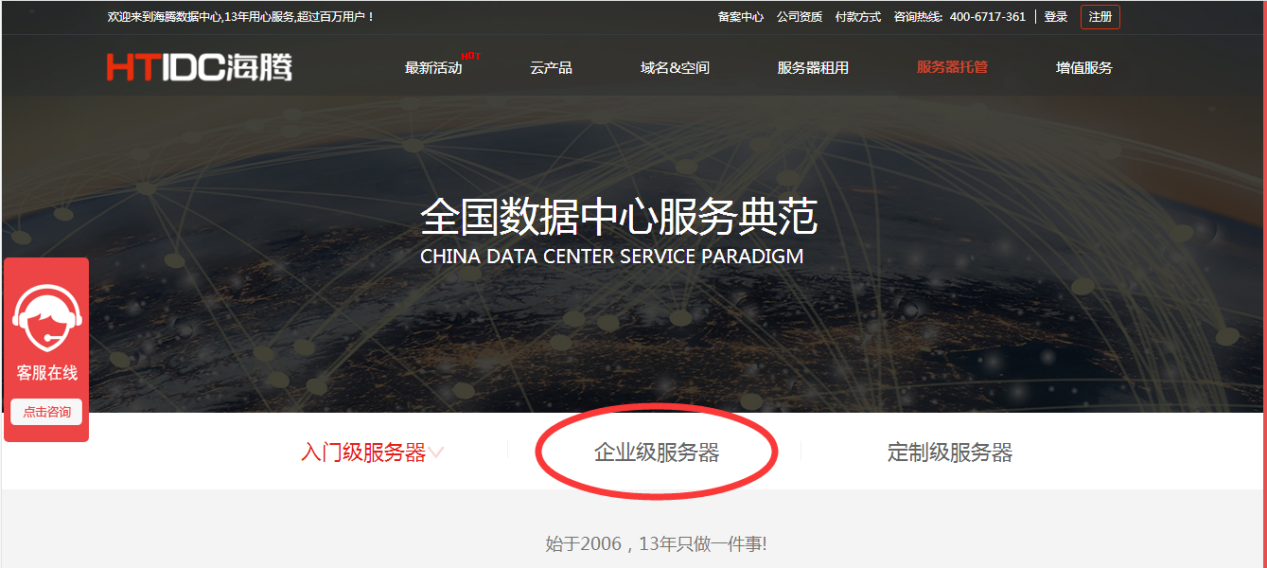Click the red HOT badge
1267x568 pixels.
coord(470,56)
